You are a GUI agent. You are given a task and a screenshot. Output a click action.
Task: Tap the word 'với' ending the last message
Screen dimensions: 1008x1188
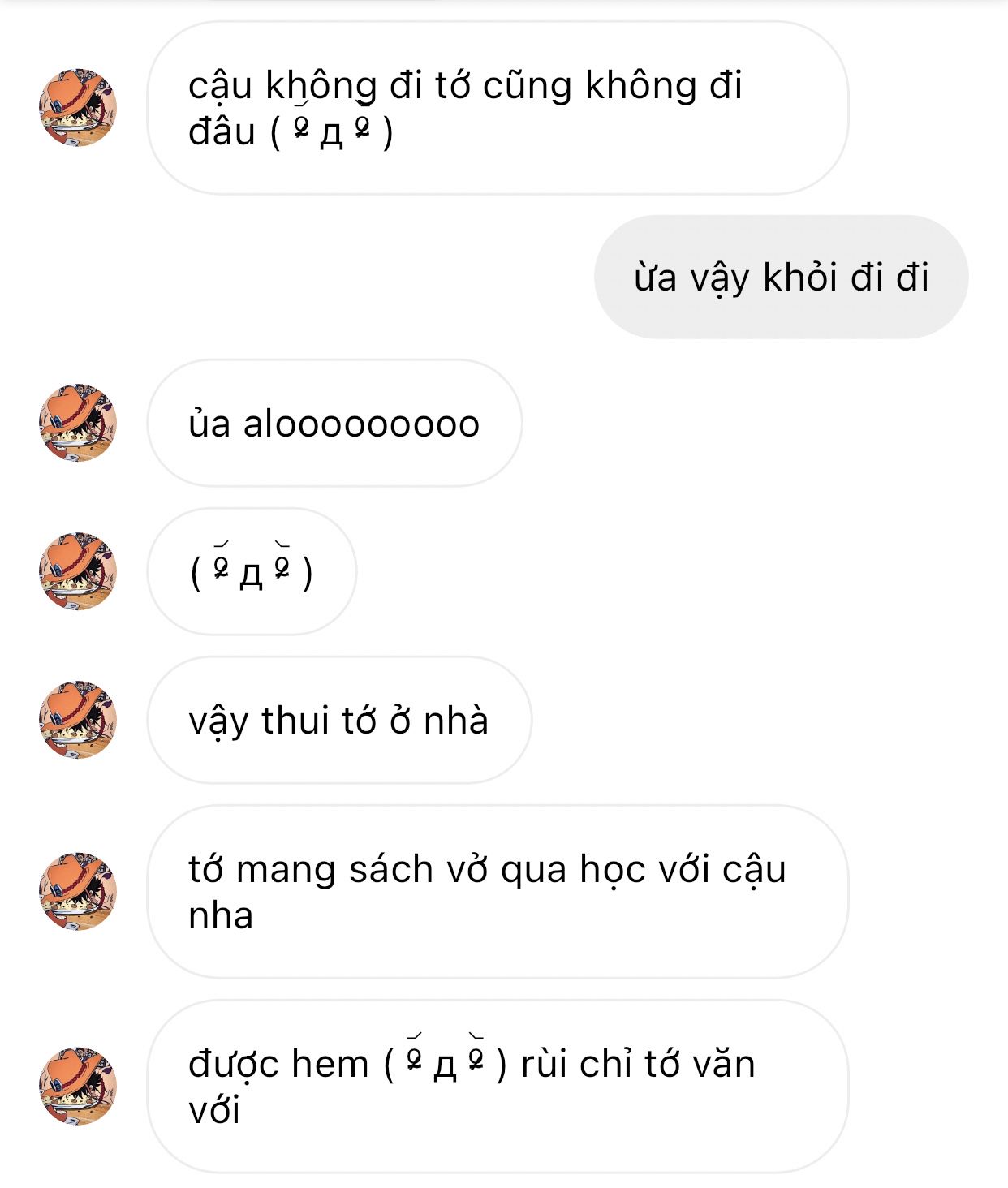(214, 1110)
